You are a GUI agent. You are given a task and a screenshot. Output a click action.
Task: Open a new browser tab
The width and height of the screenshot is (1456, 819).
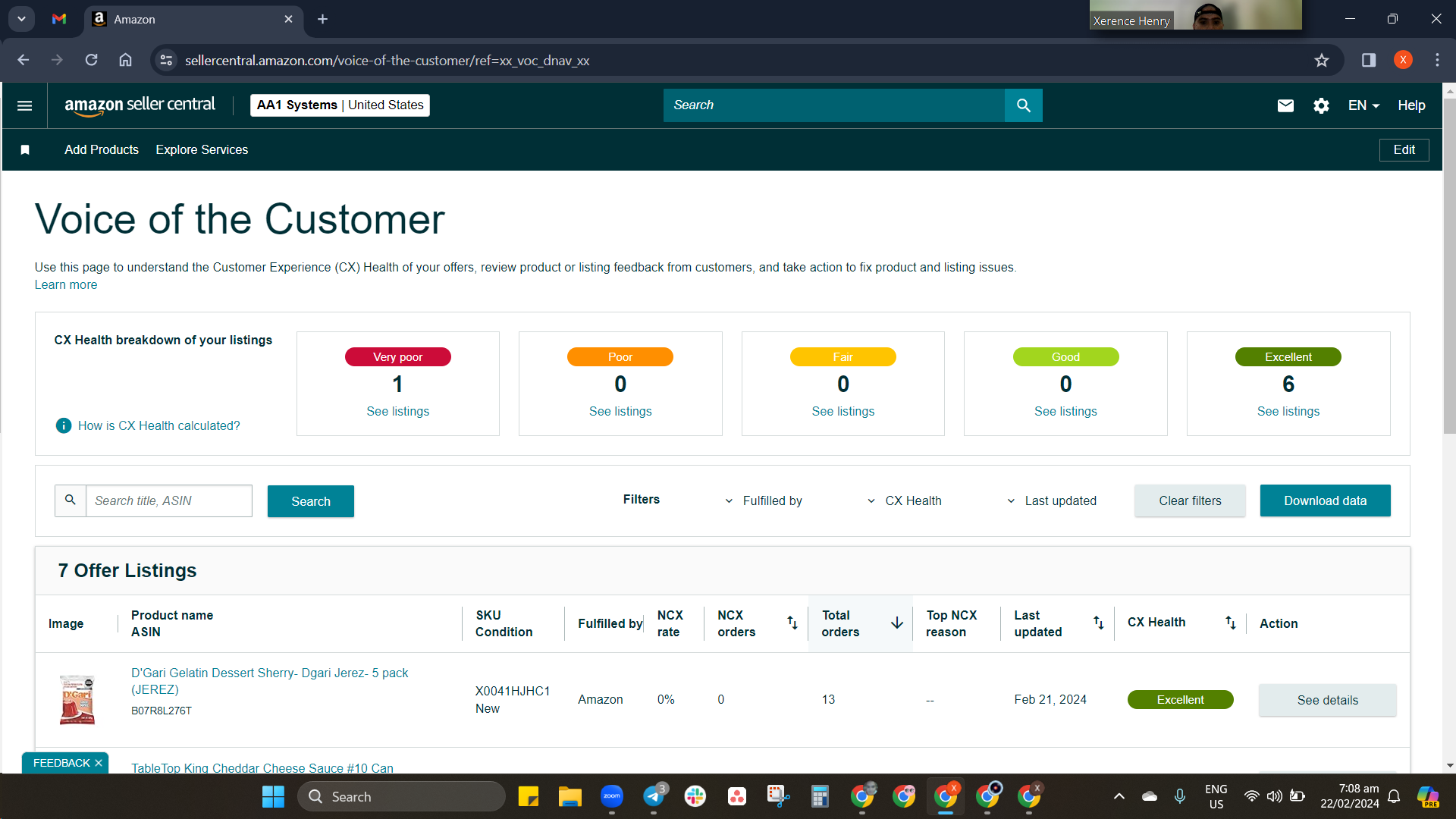point(322,19)
